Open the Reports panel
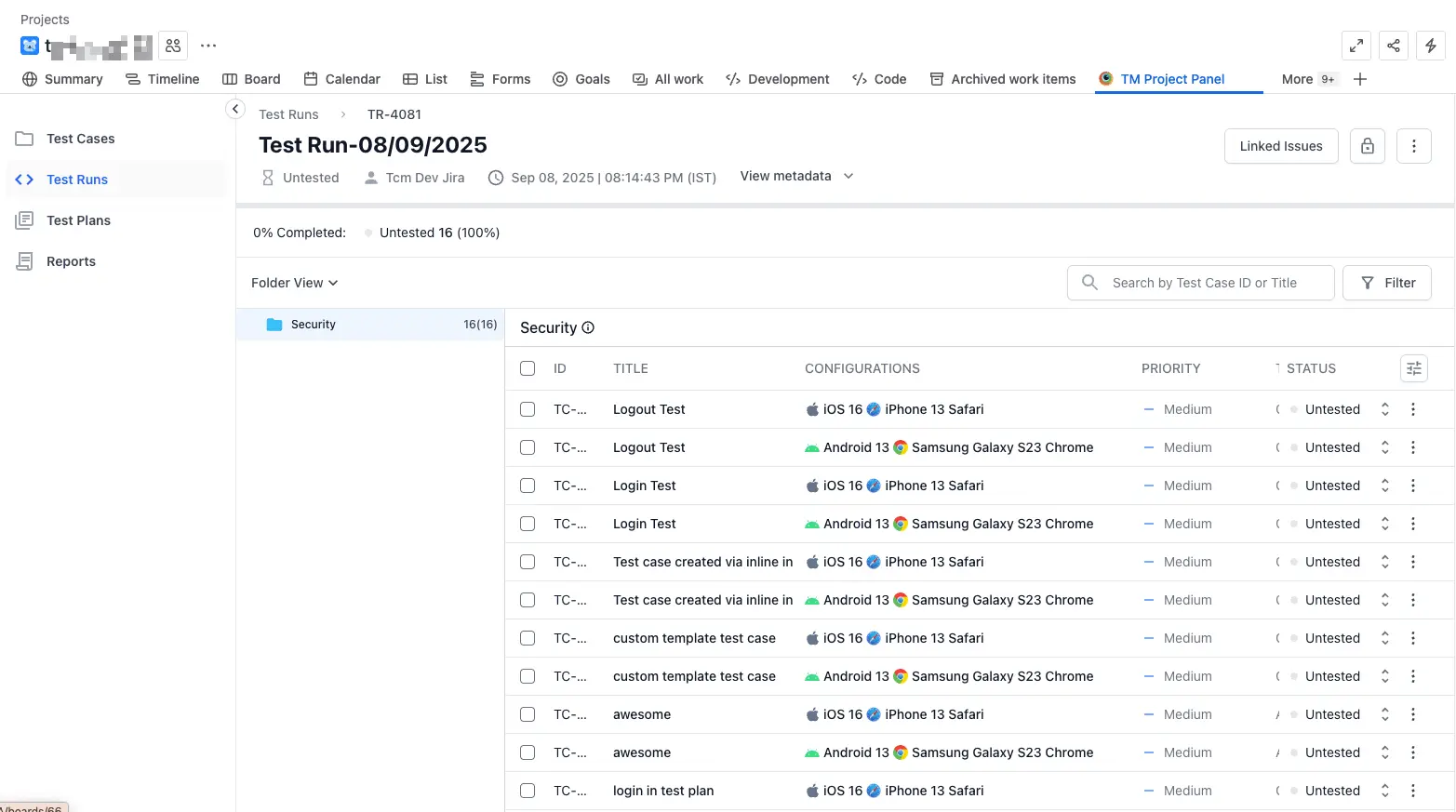 [70, 261]
